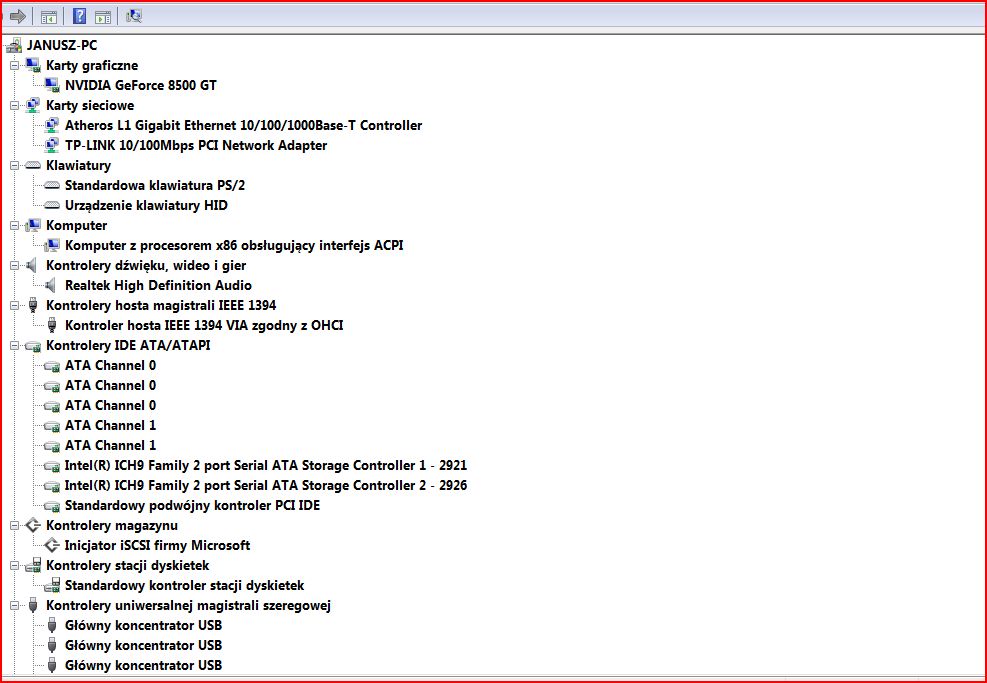This screenshot has width=987, height=683.
Task: Collapse the Kontrolery stacji dyskietek branch
Action: (14, 565)
